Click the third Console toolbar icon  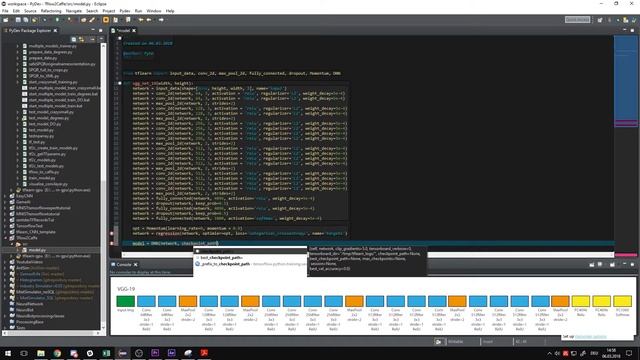coord(612,264)
